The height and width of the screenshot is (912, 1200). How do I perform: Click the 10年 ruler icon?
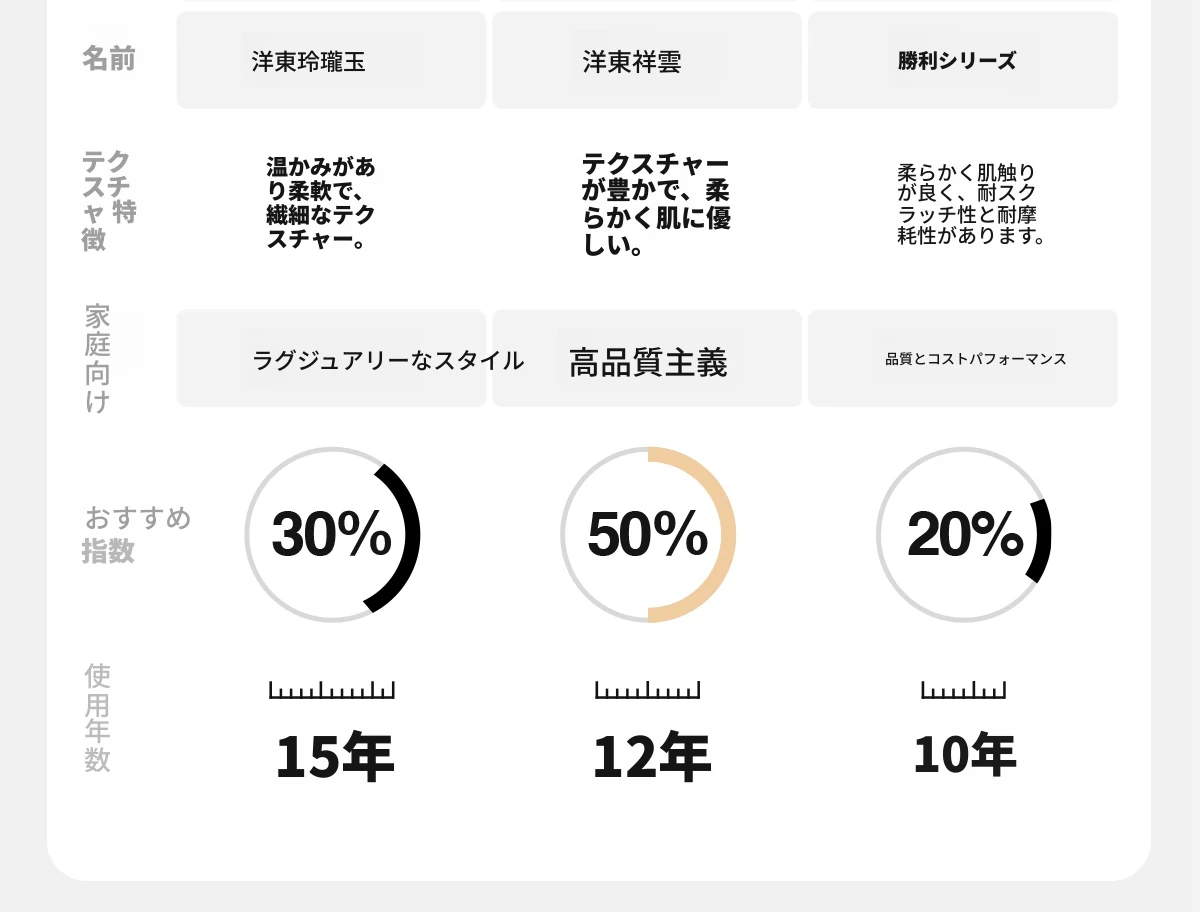coord(963,690)
